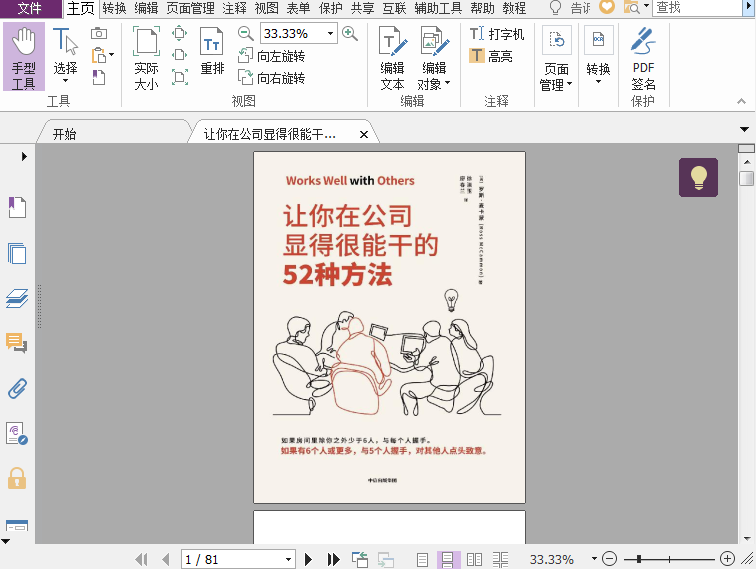Open the Layers panel in sidebar

[x=17, y=298]
